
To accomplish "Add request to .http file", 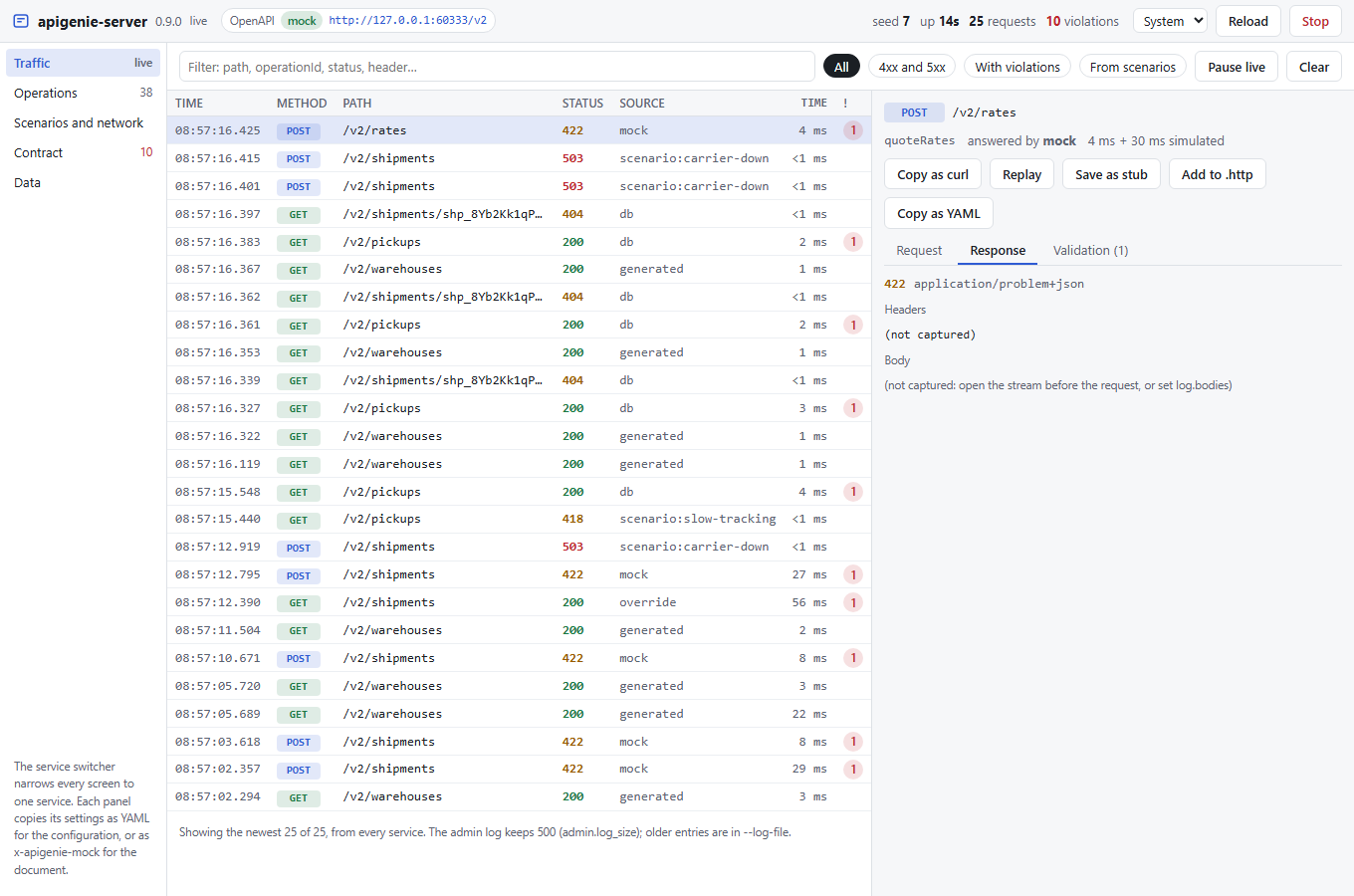I will pyautogui.click(x=1218, y=174).
